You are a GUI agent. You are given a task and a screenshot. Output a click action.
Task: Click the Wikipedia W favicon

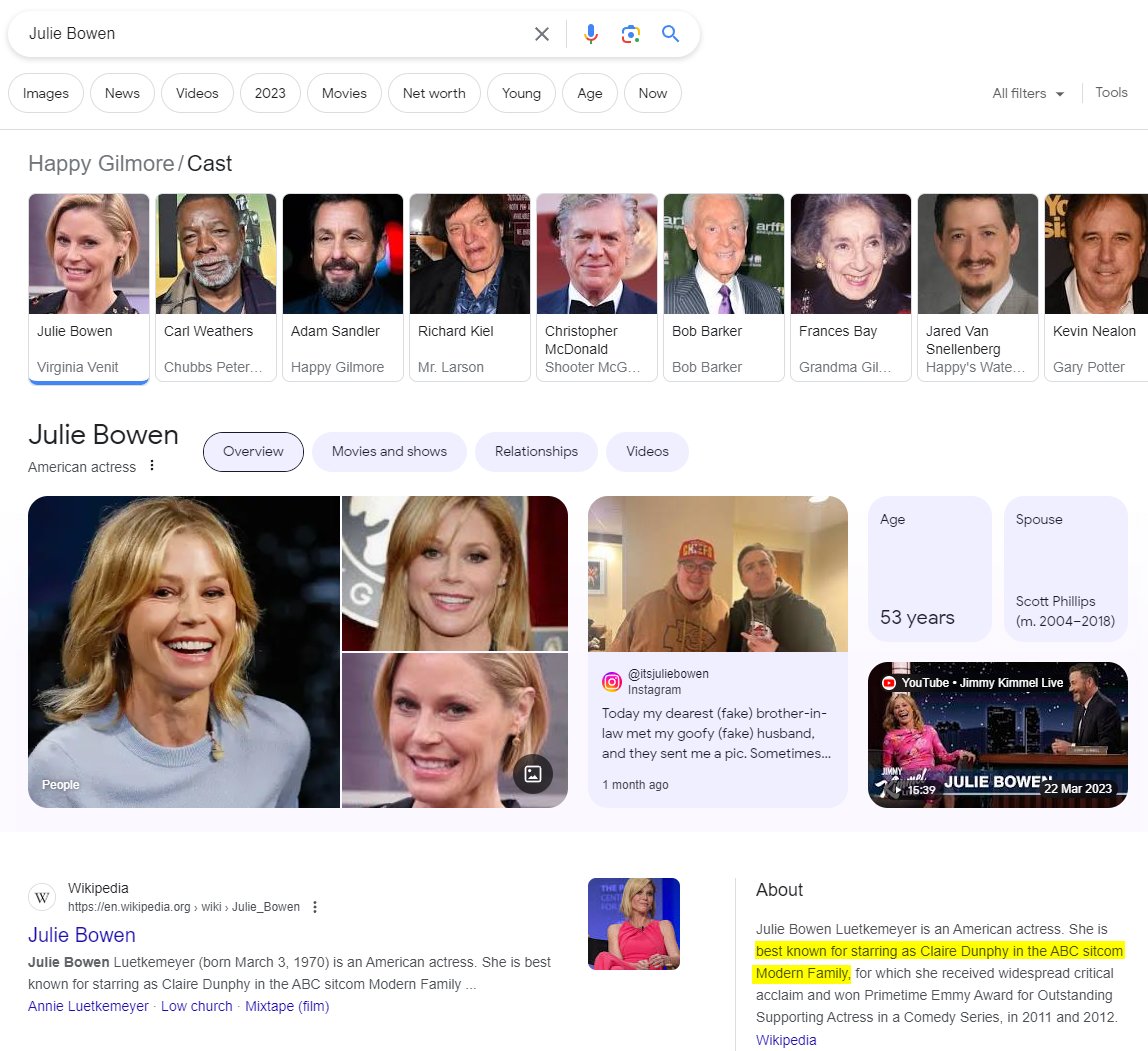(42, 897)
